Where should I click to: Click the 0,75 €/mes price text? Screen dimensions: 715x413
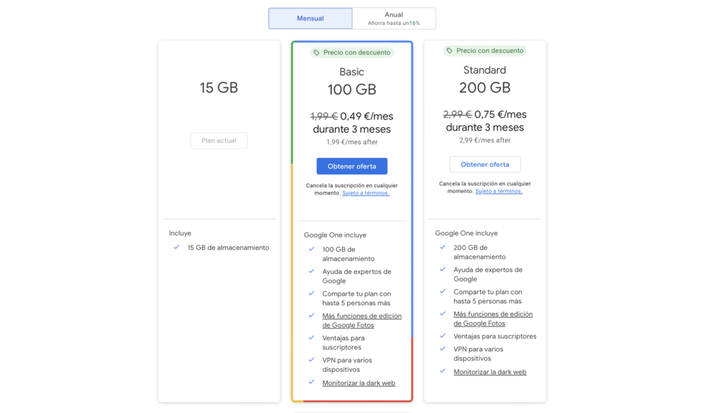500,114
